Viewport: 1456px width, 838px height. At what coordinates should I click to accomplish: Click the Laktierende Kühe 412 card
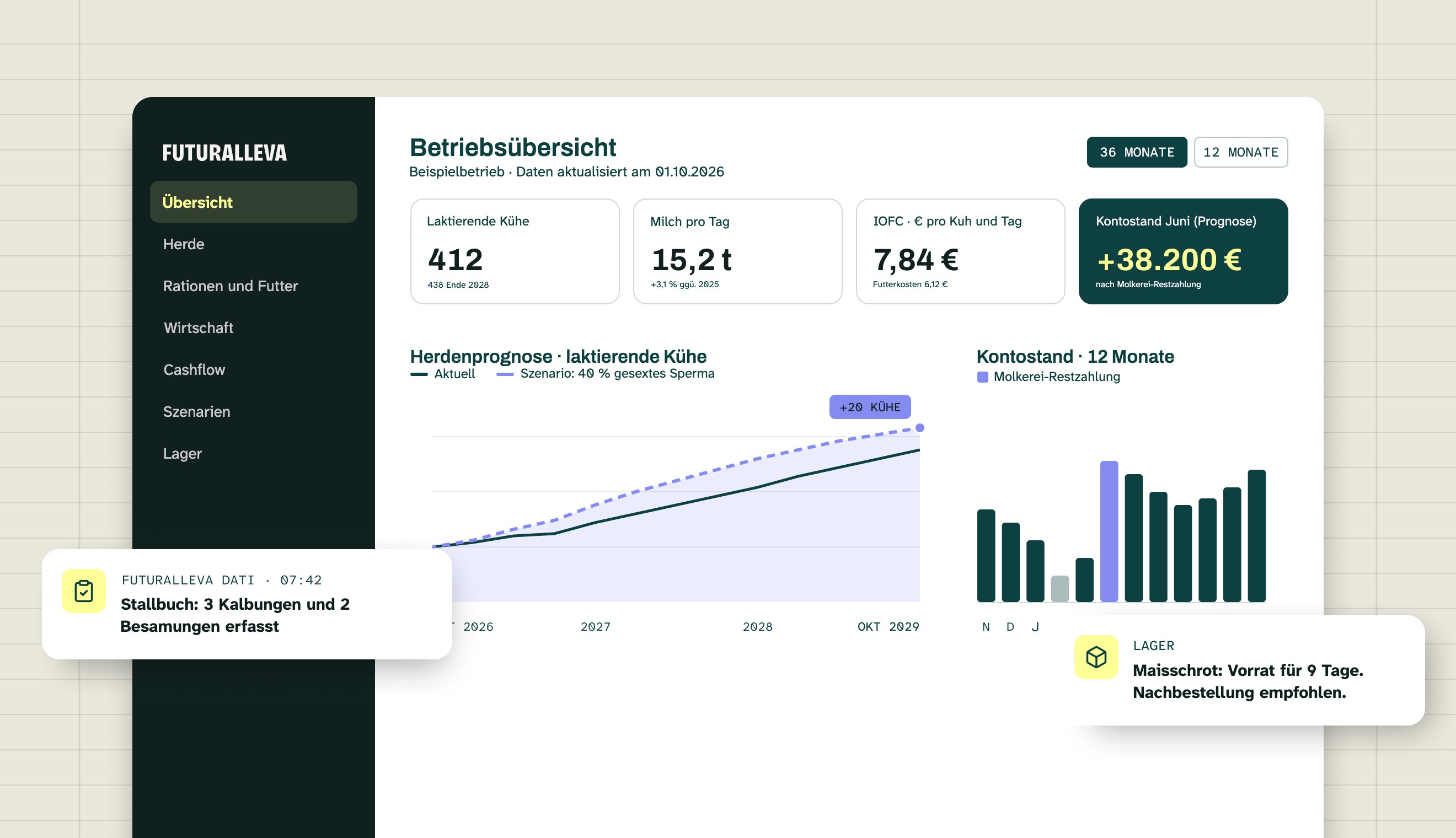tap(515, 251)
